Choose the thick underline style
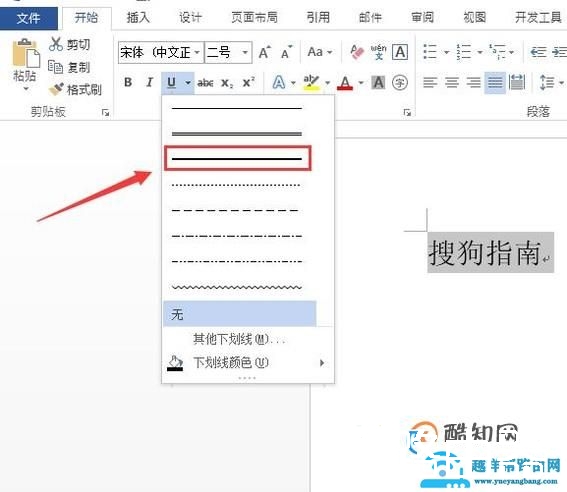Screen dimensions: 567x492 click(x=237, y=158)
